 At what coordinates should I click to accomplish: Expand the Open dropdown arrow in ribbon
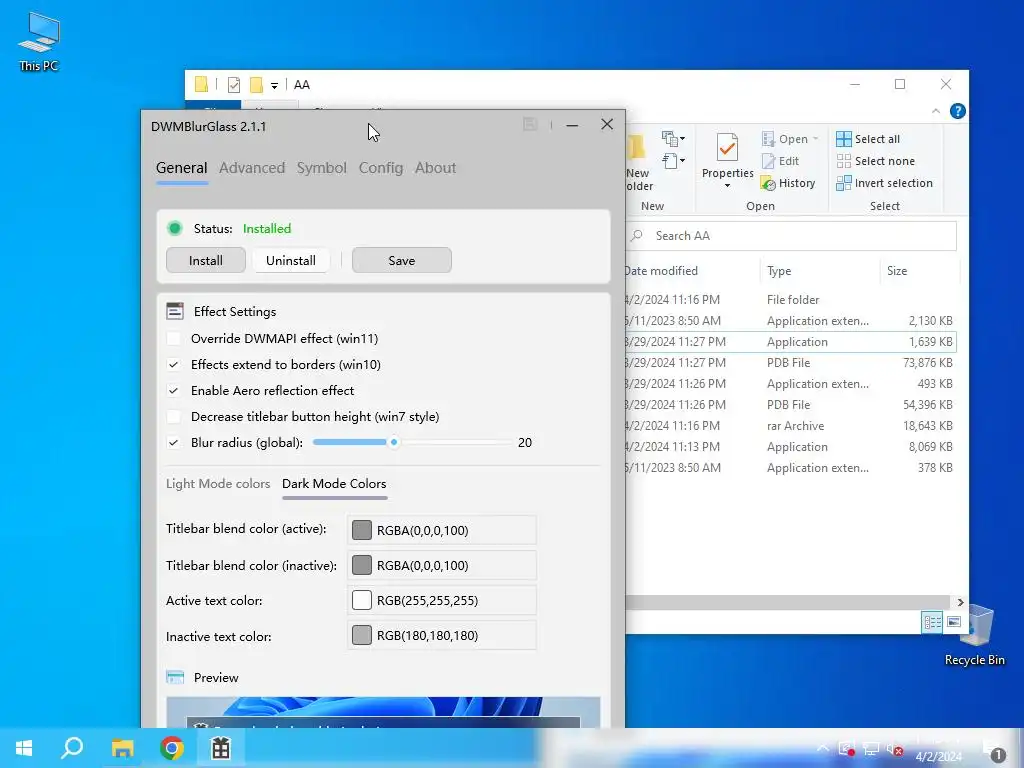(x=815, y=139)
